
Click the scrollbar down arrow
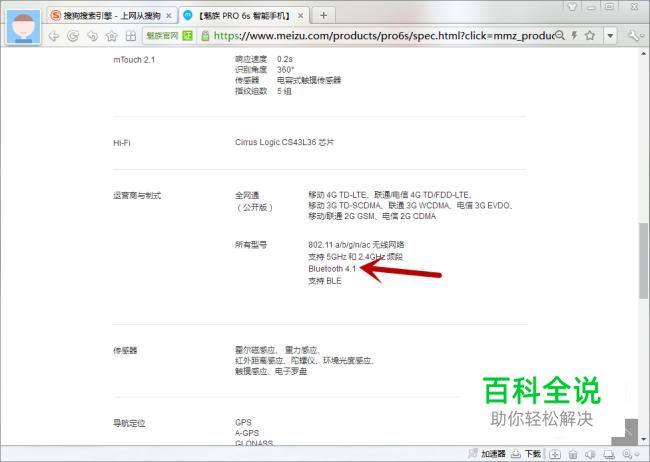point(643,439)
